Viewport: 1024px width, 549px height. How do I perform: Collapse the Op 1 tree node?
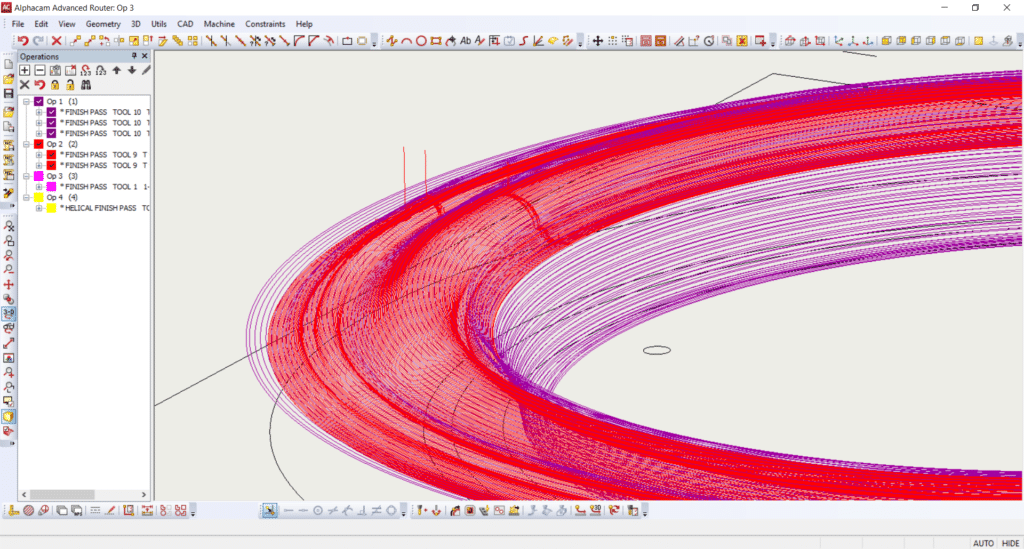point(27,102)
